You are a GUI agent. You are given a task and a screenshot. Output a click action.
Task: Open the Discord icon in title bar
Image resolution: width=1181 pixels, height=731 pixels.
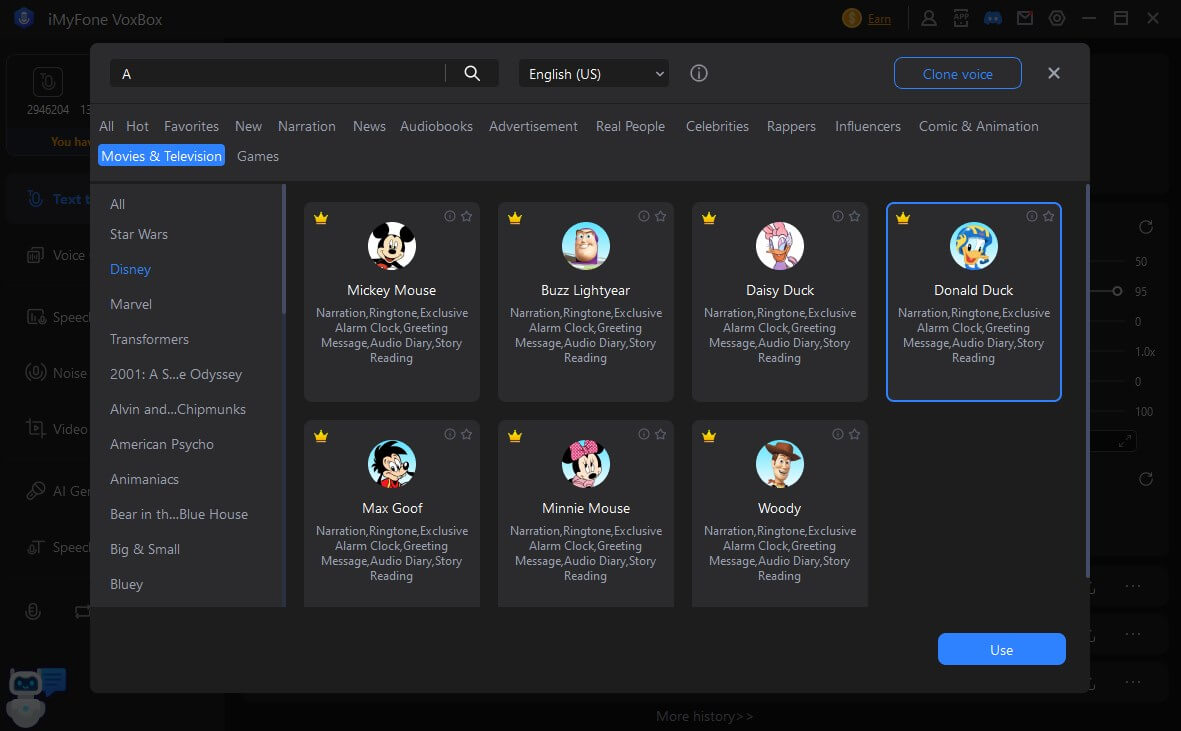pos(993,18)
